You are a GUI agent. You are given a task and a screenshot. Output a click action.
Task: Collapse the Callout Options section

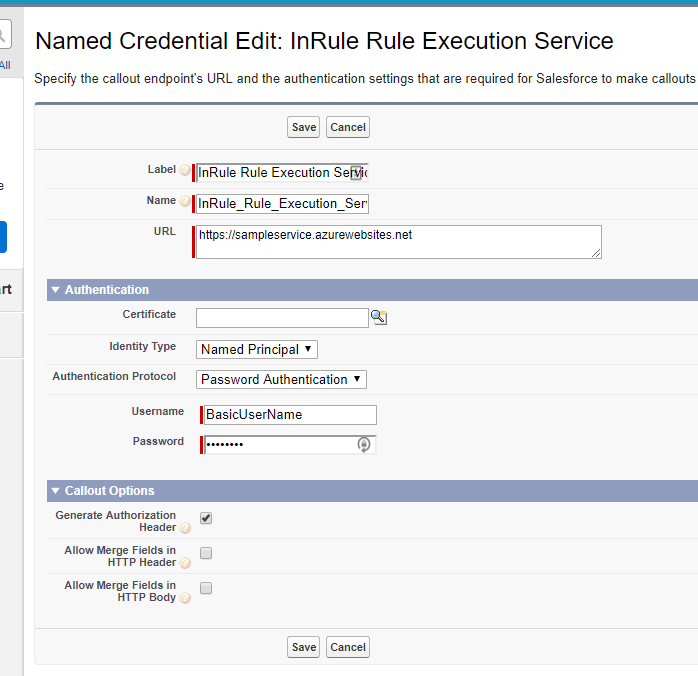click(55, 491)
